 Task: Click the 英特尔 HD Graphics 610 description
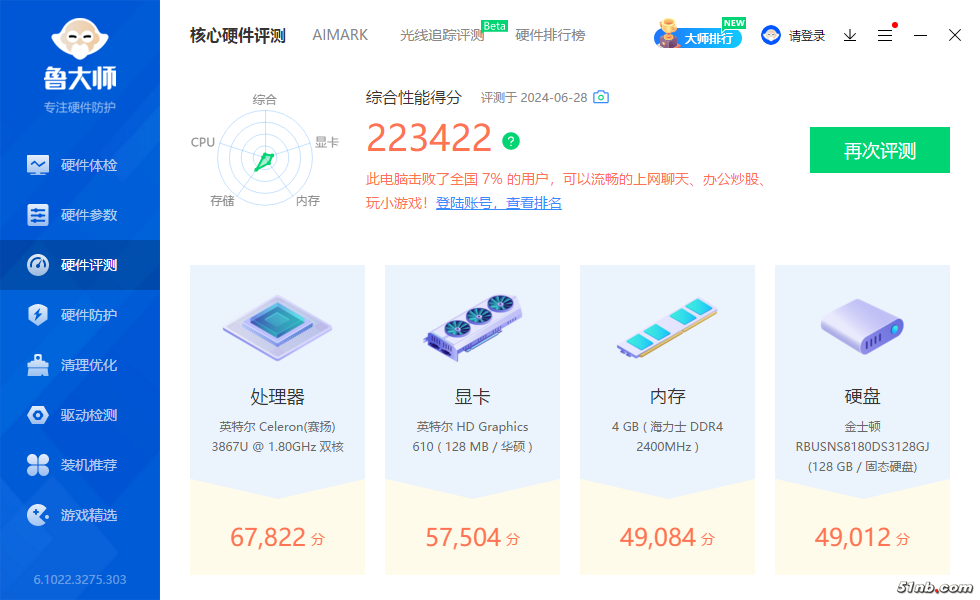[472, 436]
